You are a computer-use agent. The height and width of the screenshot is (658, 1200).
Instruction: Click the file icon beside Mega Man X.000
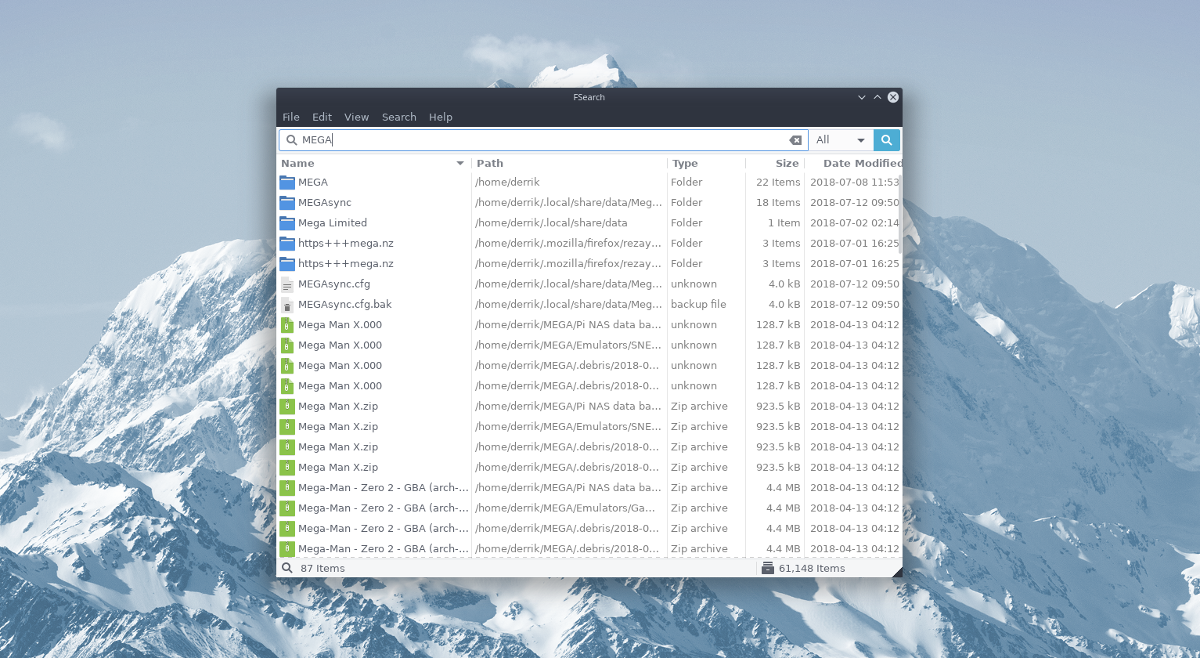coord(287,324)
